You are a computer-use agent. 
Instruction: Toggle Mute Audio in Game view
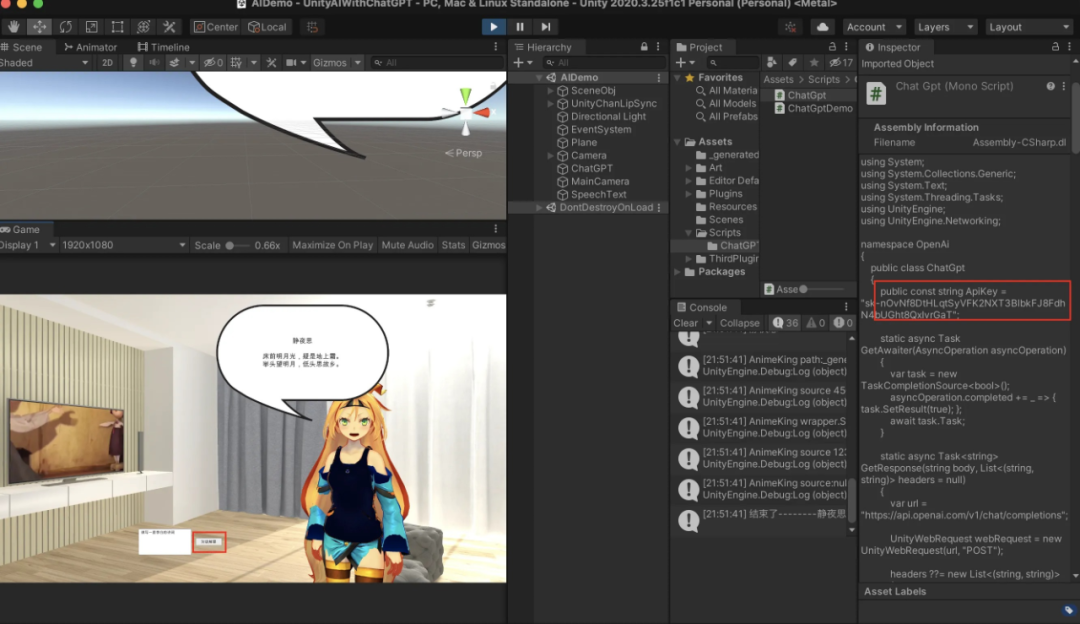pyautogui.click(x=407, y=245)
